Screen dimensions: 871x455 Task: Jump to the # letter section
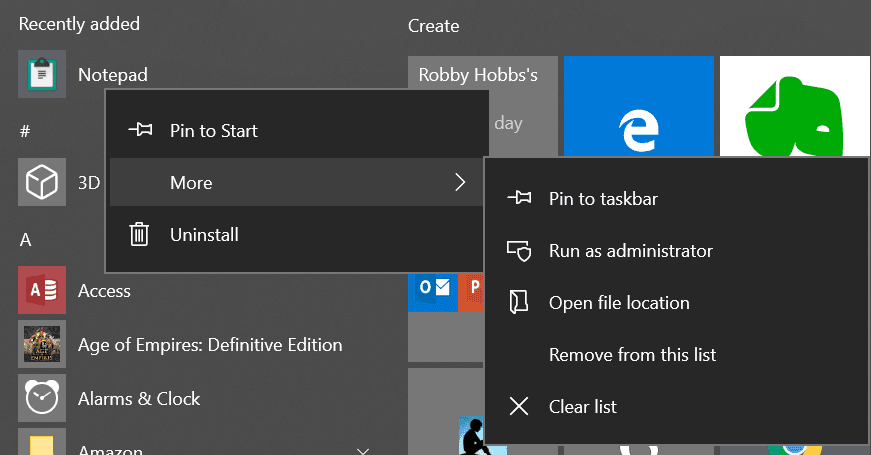tap(25, 131)
